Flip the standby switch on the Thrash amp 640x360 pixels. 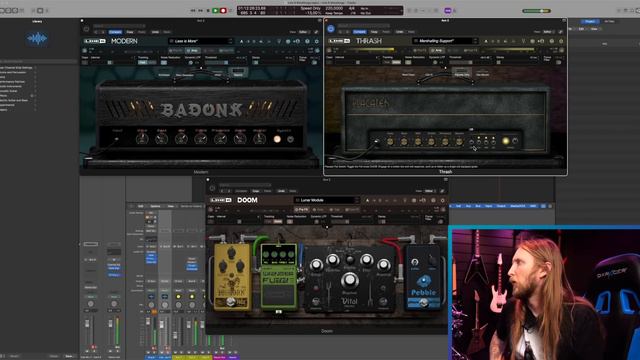pyautogui.click(x=515, y=141)
